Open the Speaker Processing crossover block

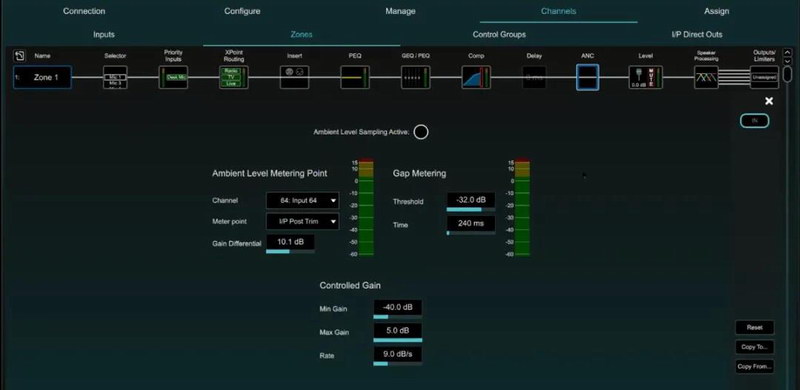(706, 77)
